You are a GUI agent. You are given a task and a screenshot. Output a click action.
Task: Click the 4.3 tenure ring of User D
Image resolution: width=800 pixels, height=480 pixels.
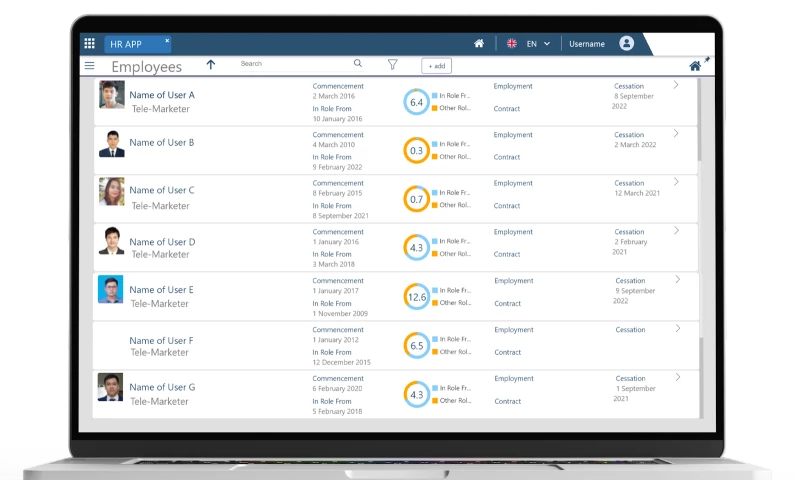pos(416,247)
